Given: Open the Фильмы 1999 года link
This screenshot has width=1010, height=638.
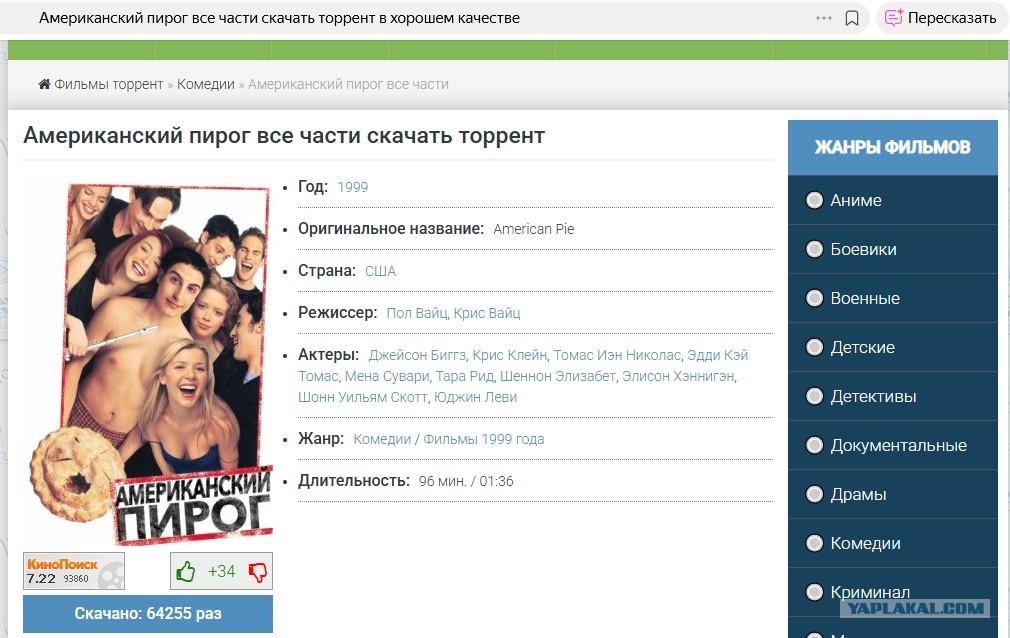Looking at the screenshot, I should (x=483, y=439).
